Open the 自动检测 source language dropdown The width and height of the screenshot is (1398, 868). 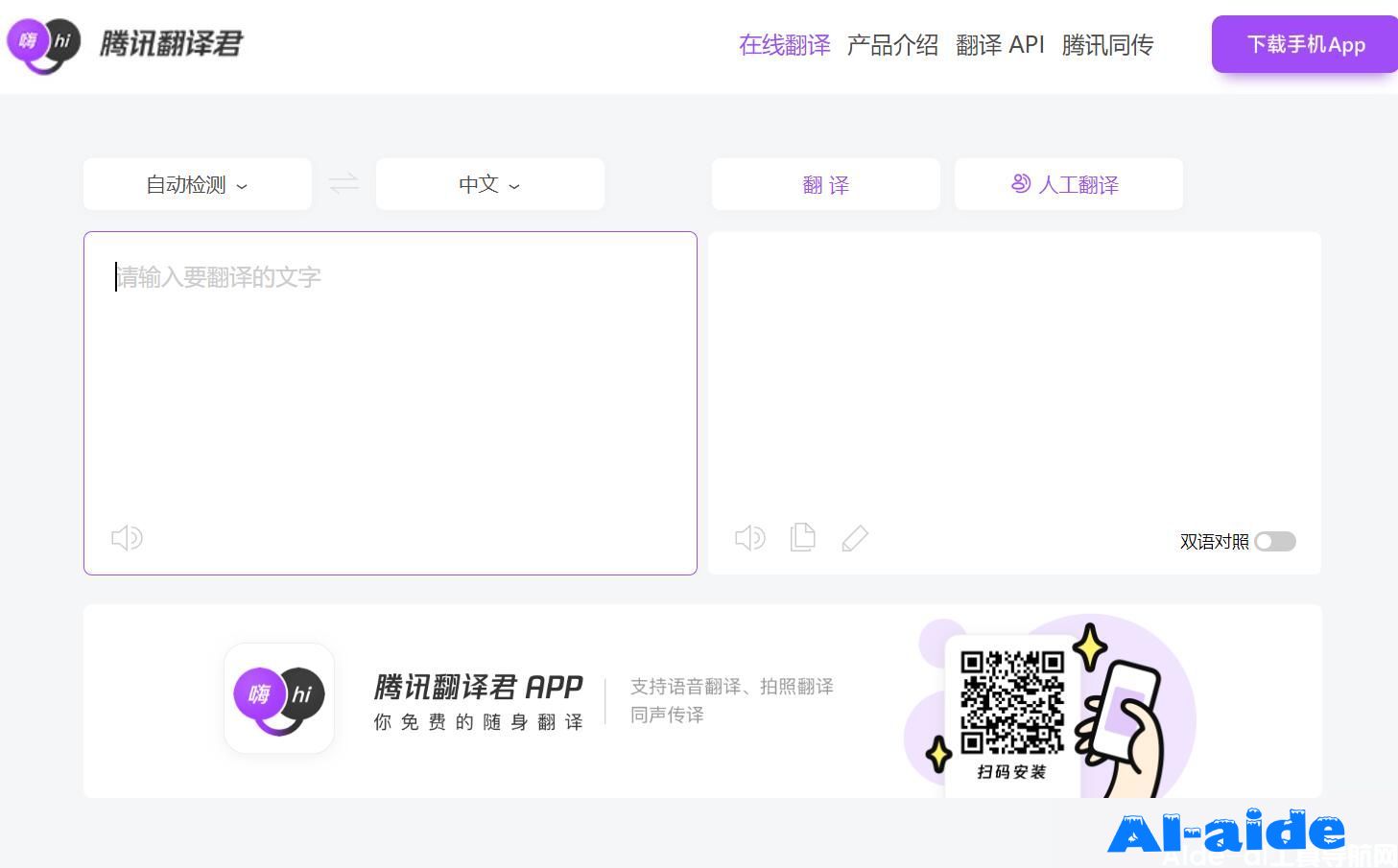pos(198,184)
